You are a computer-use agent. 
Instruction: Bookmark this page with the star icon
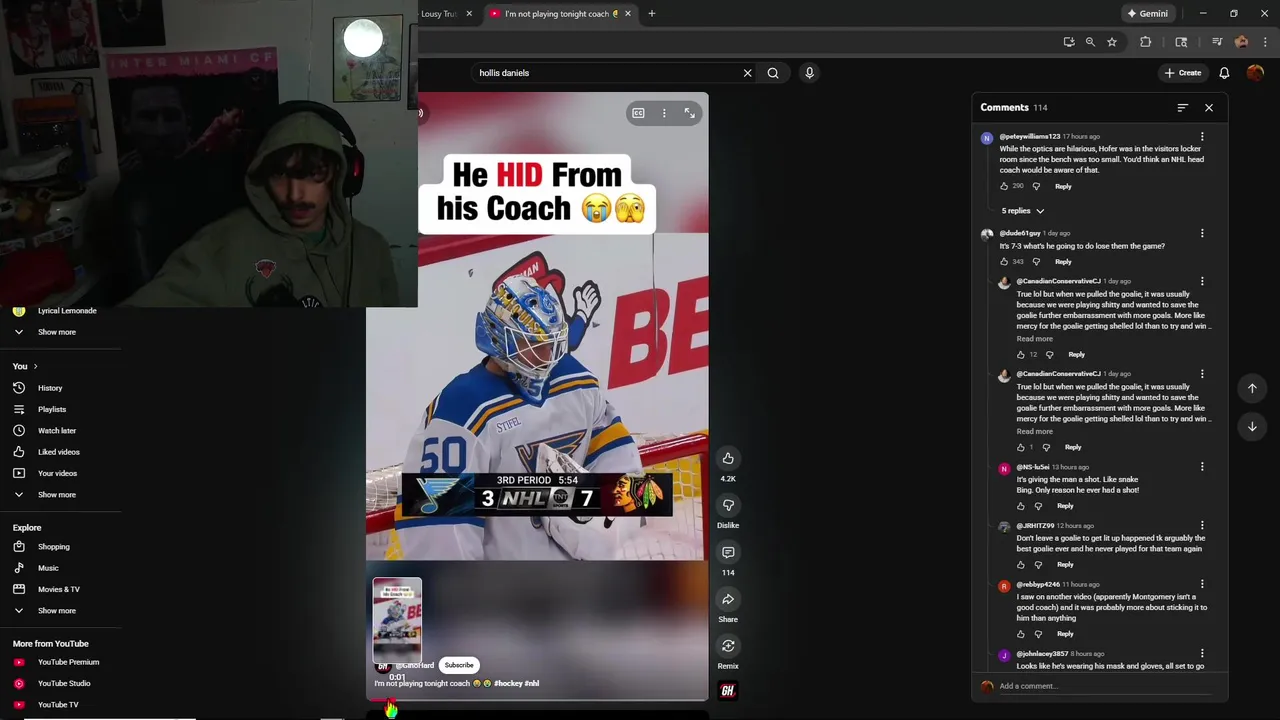pyautogui.click(x=1112, y=42)
